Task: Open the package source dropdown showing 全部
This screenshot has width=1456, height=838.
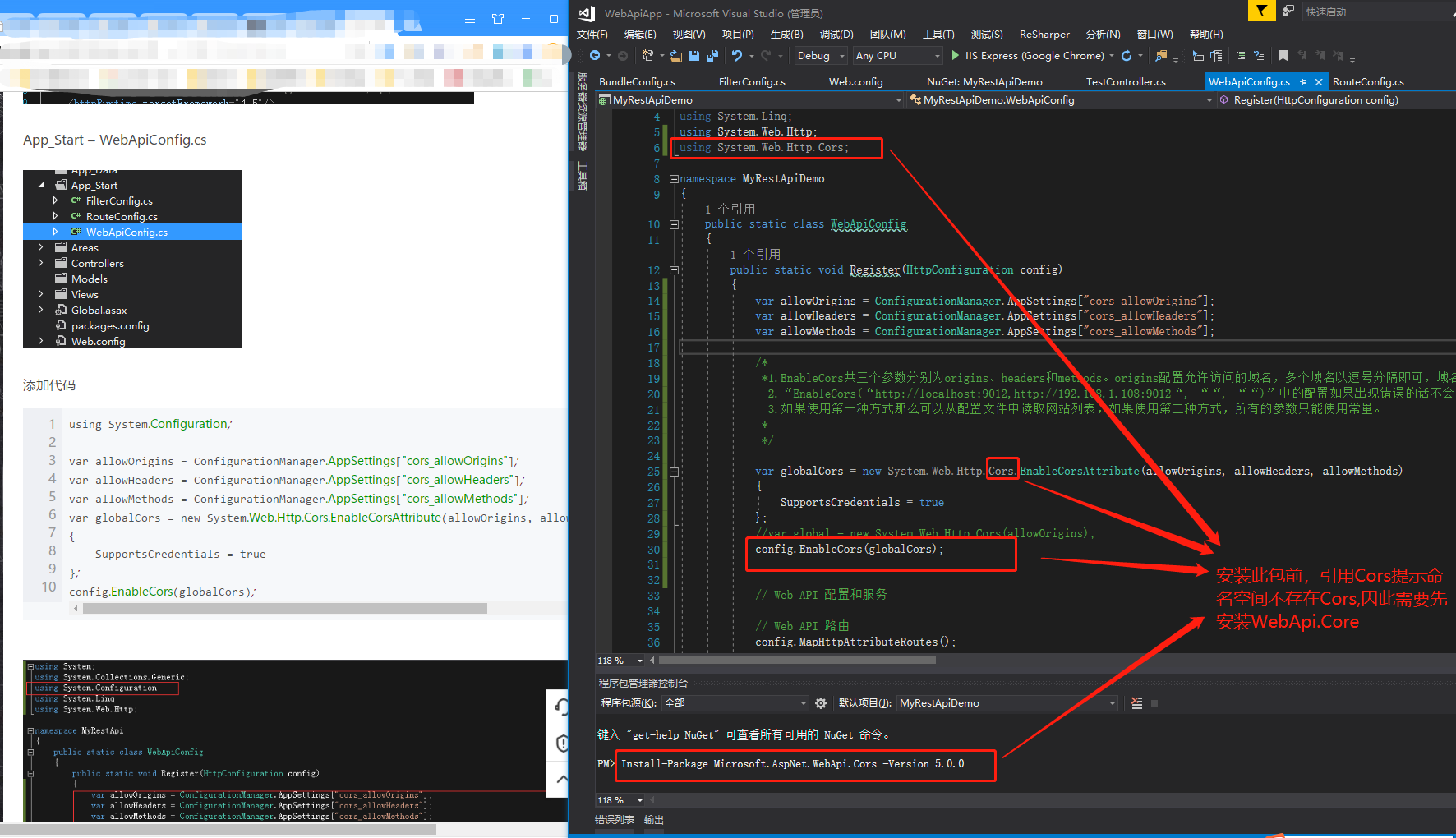Action: (735, 703)
